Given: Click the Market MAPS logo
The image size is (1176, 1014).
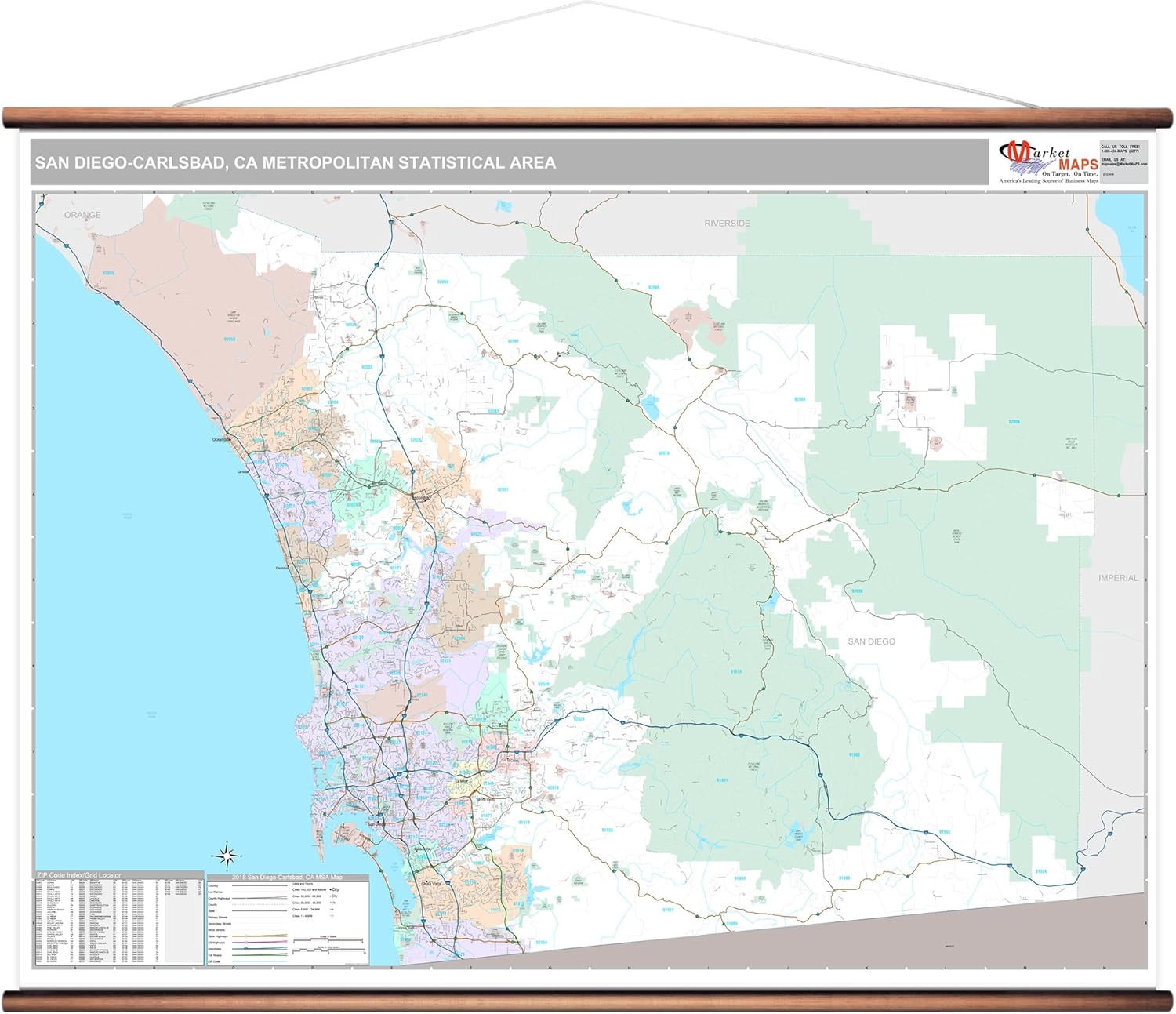Looking at the screenshot, I should [1047, 162].
